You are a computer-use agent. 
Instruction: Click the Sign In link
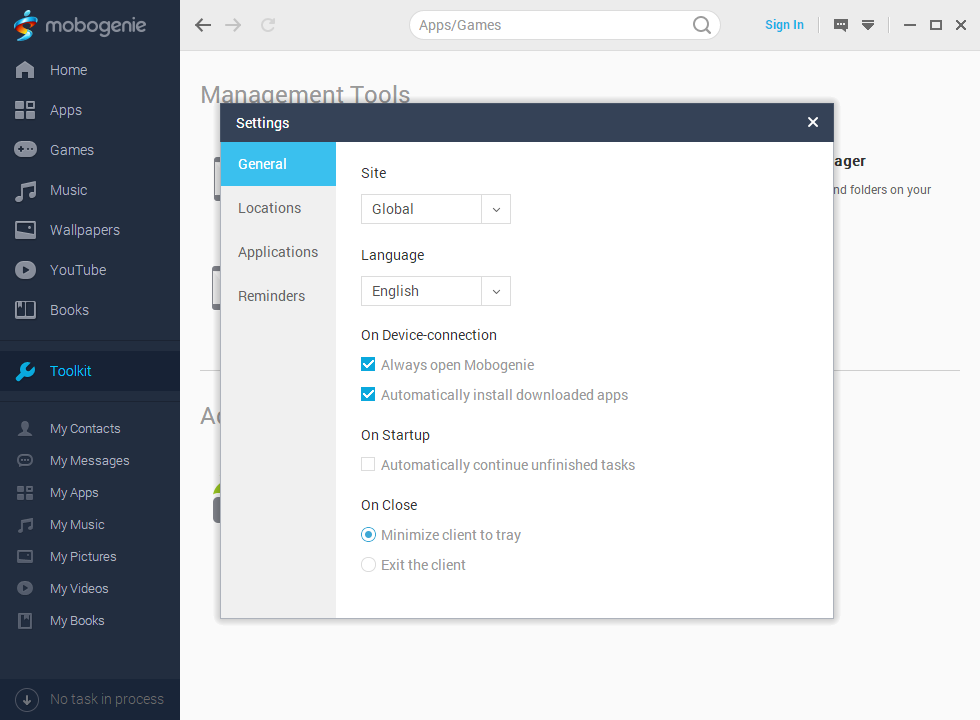pyautogui.click(x=784, y=25)
